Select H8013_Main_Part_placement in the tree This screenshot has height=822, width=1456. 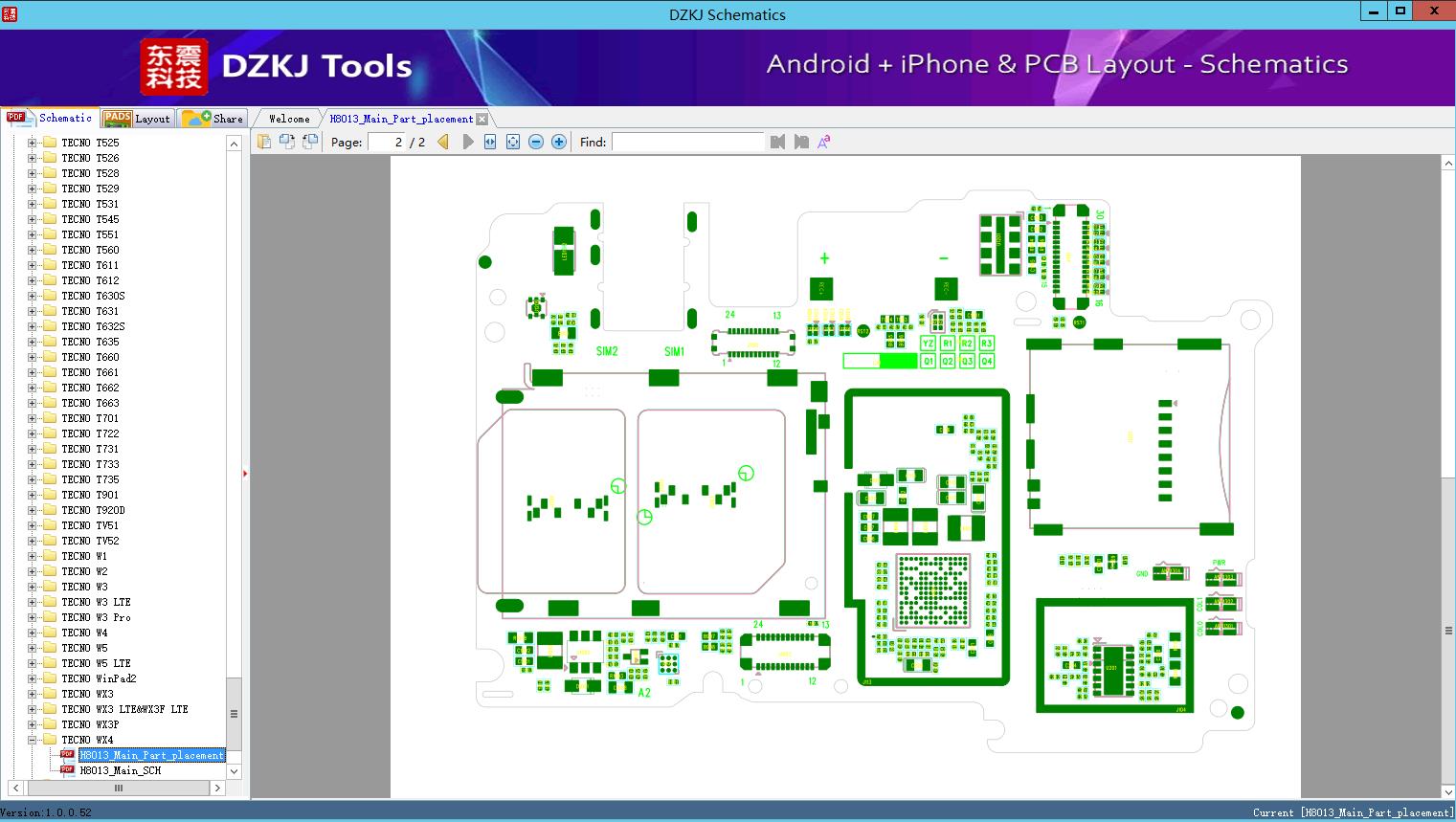coord(151,754)
